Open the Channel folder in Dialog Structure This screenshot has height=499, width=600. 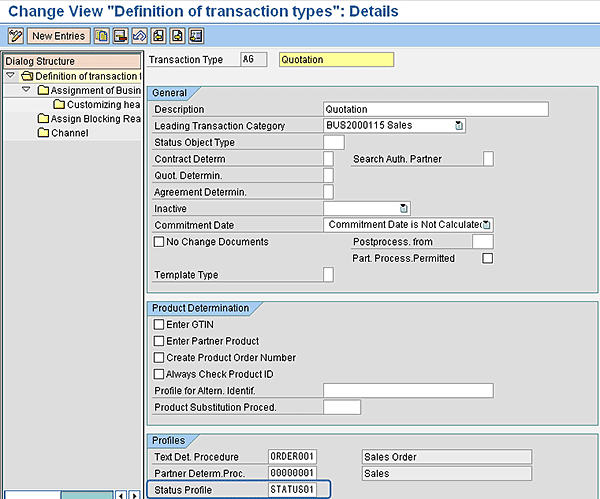tap(69, 133)
